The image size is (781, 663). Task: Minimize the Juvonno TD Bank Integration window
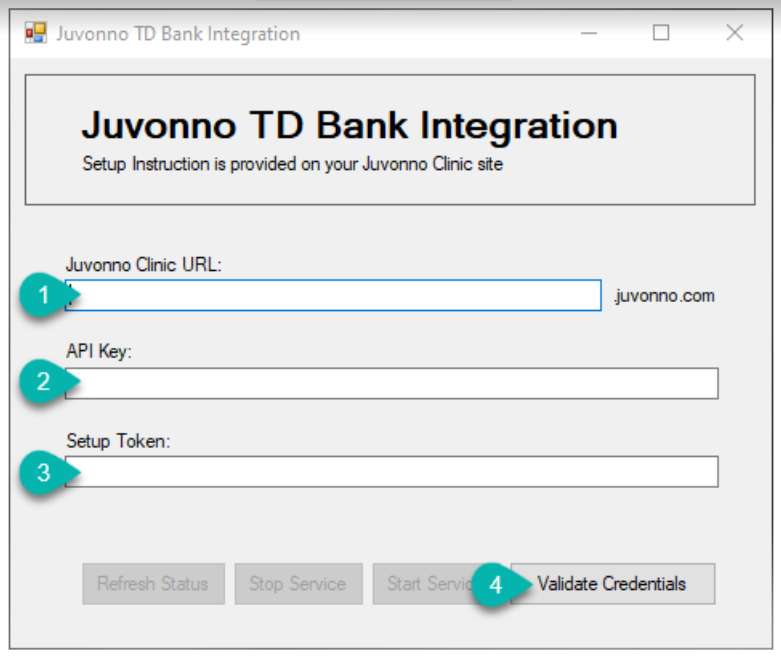(x=589, y=33)
